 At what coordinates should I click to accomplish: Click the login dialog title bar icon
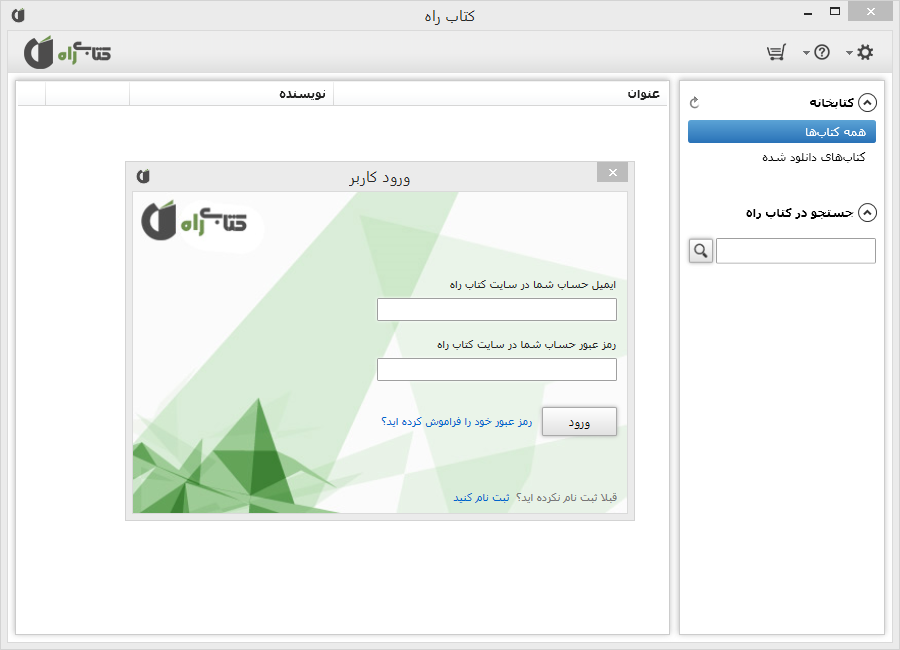[143, 176]
